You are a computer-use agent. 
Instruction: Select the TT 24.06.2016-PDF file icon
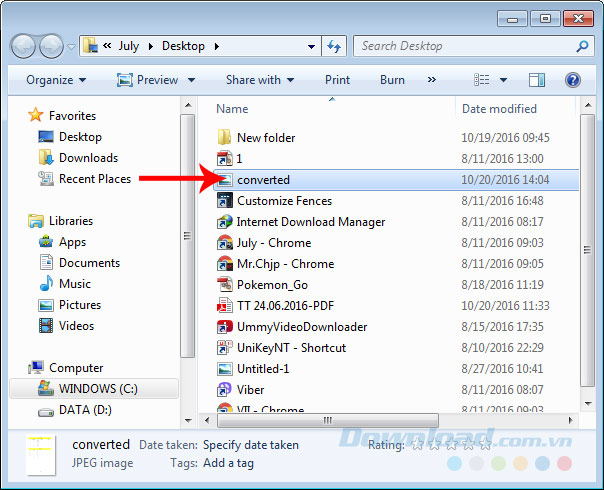click(225, 306)
